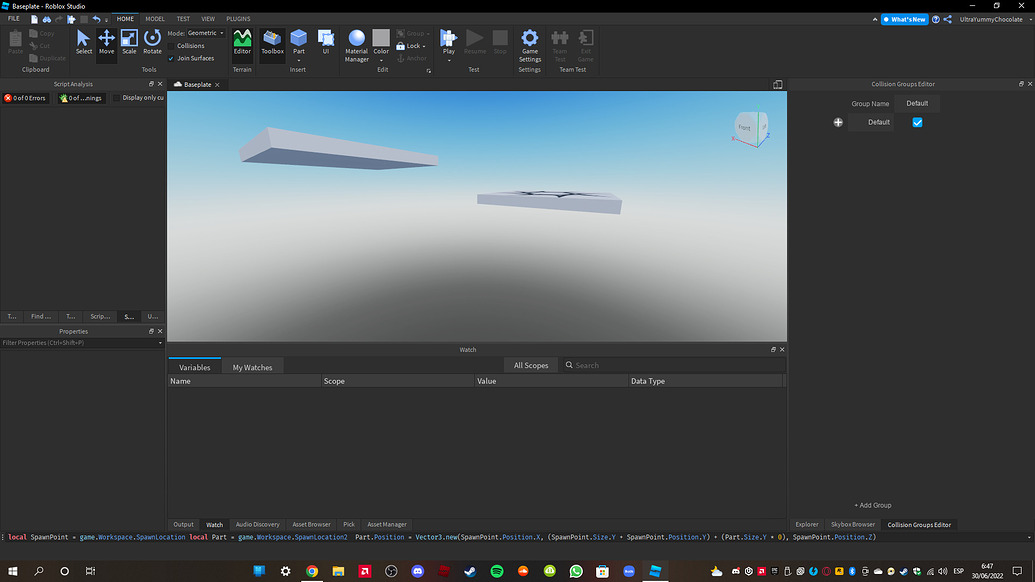Open the All Scopes filter dropdown
Screen dimensions: 1035x582
(x=531, y=365)
